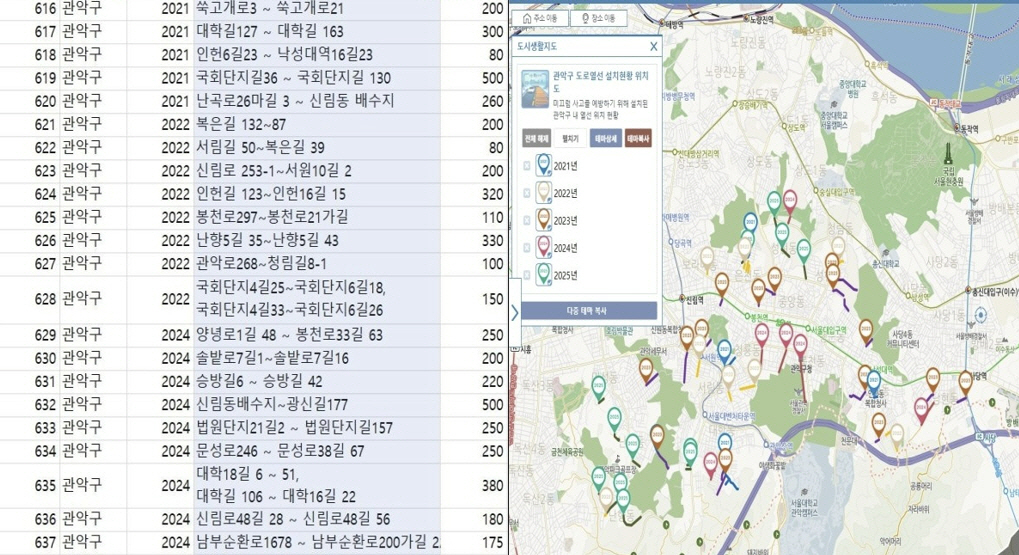1019x555 pixels.
Task: Click the green 2025년 legend pin icon
Action: tap(544, 273)
